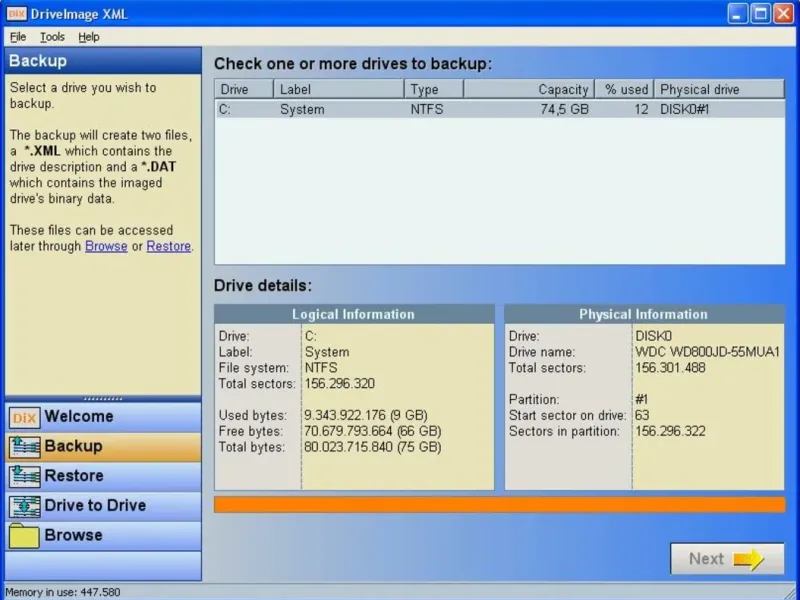Click the Browse folder icon
800x600 pixels.
24,536
